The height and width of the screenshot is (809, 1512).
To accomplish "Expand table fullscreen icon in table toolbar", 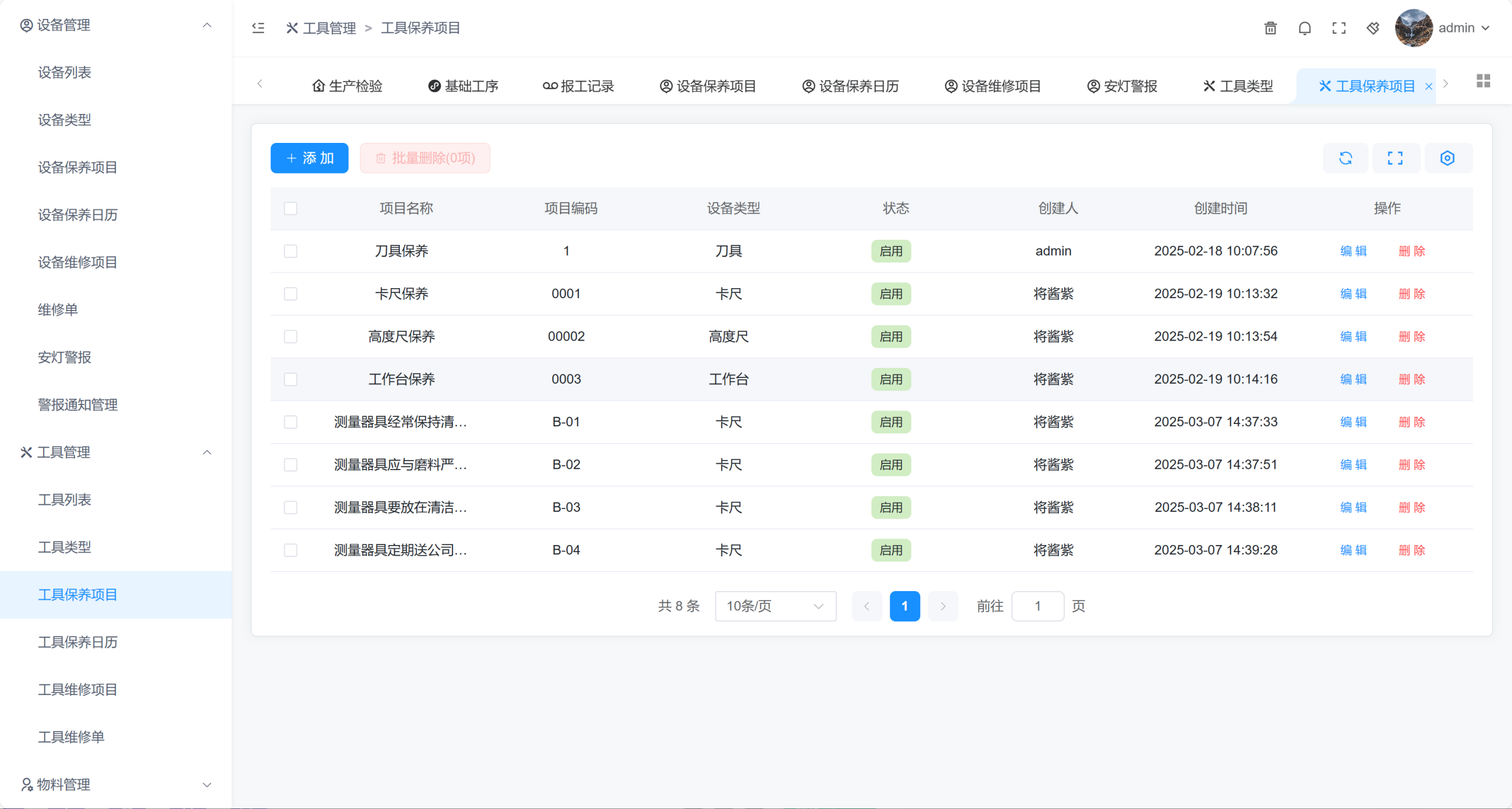I will (1395, 158).
